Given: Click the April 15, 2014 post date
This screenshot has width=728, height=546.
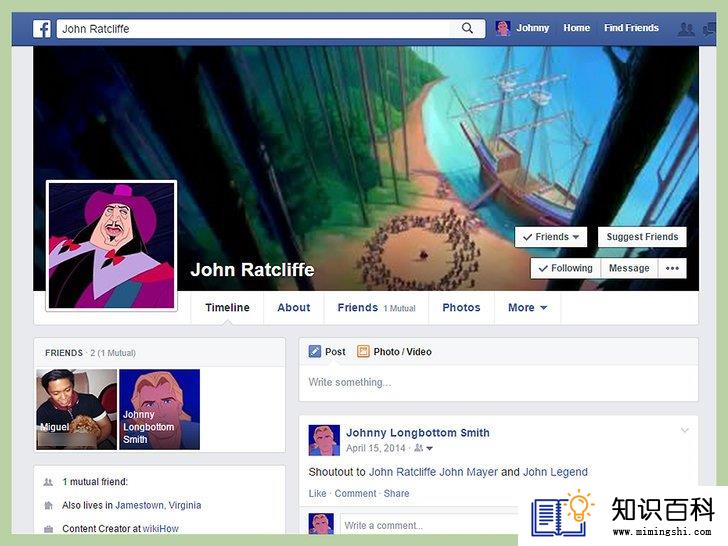Looking at the screenshot, I should click(376, 448).
